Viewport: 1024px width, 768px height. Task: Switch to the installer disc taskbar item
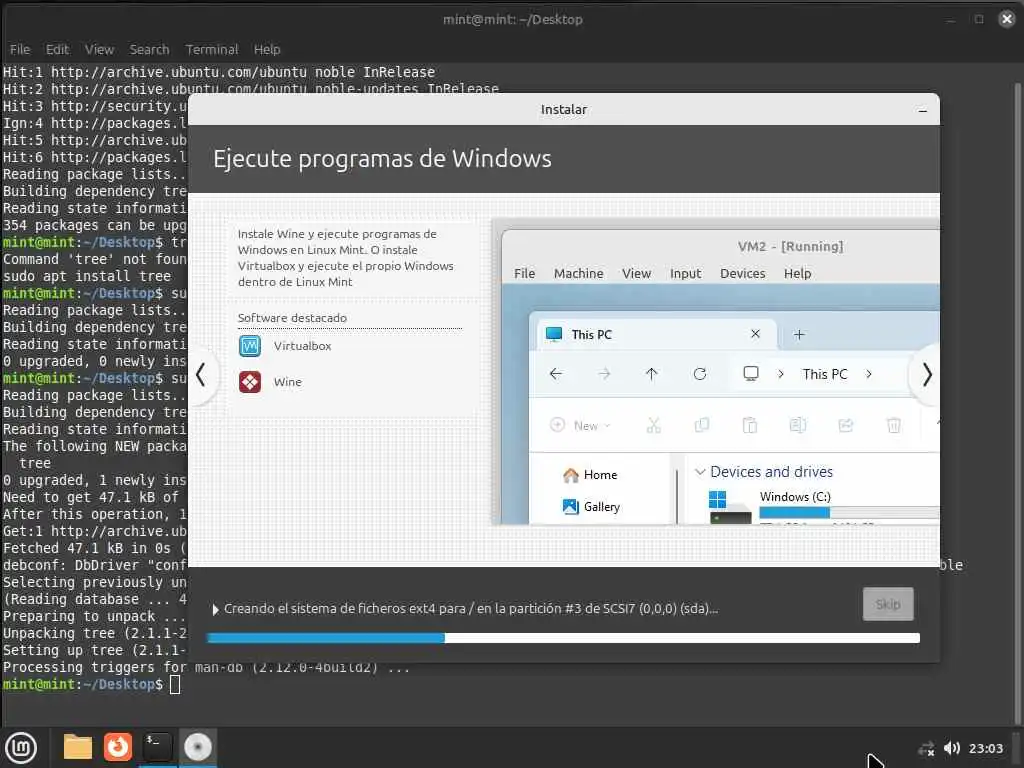click(198, 747)
